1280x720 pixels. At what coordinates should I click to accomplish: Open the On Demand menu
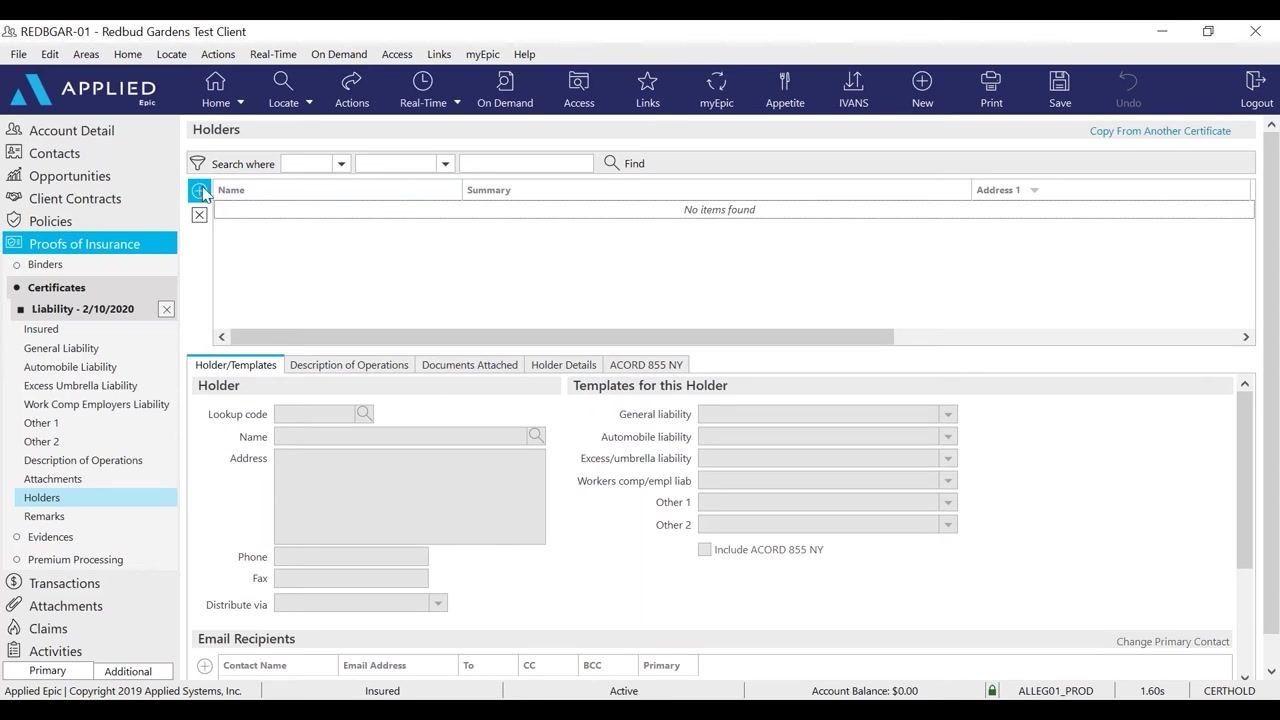tap(339, 54)
